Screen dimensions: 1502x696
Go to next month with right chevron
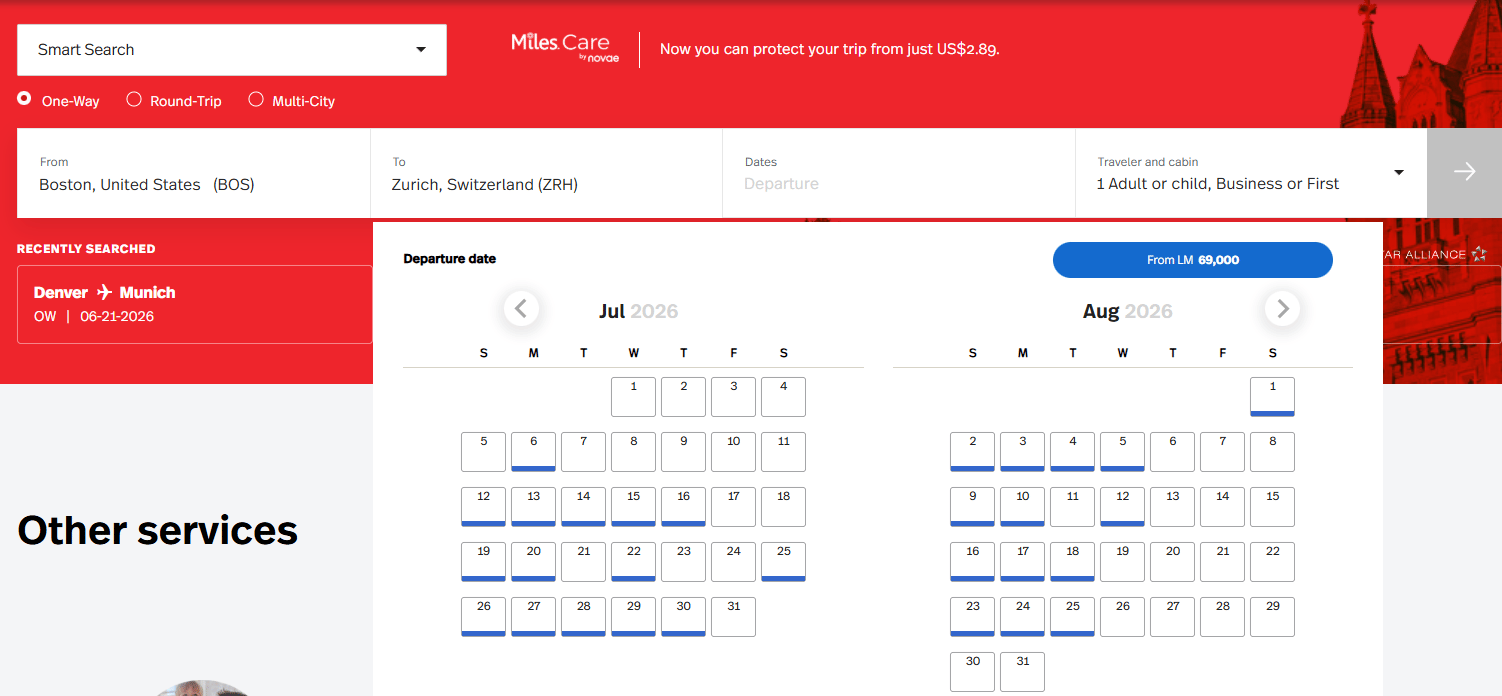[1283, 308]
